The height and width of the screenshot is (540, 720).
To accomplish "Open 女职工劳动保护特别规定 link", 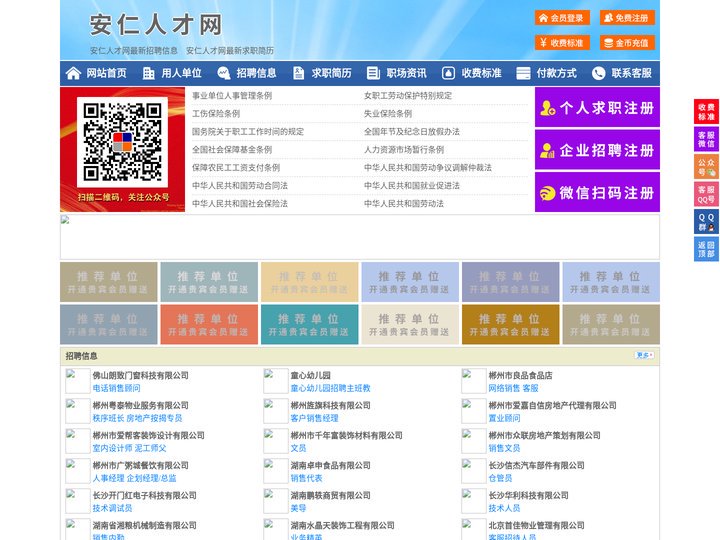I will (408, 96).
